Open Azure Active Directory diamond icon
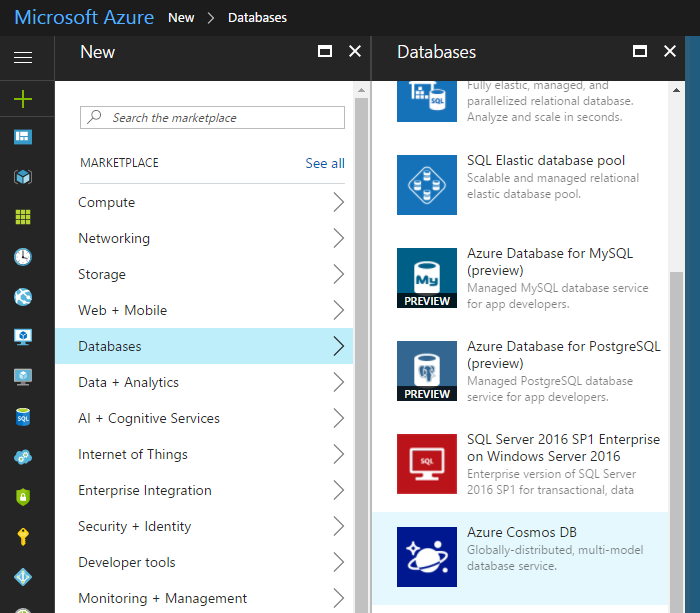The height and width of the screenshot is (613, 700). (23, 577)
